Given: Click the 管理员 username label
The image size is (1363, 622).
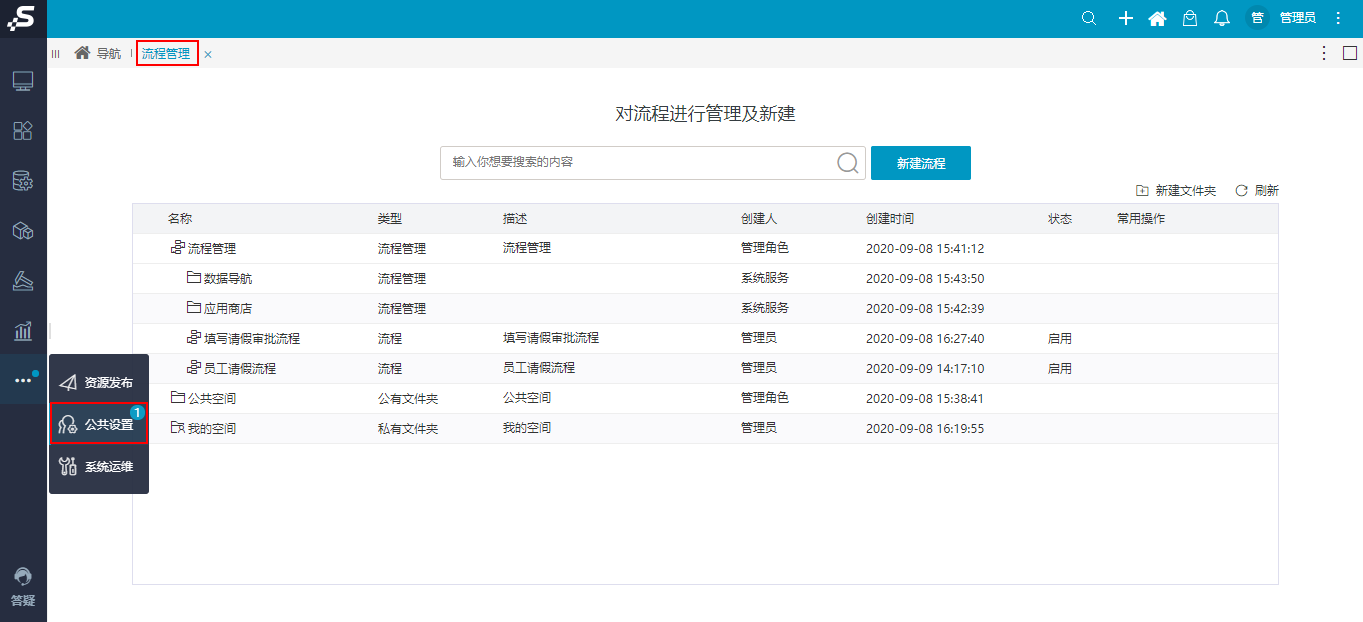Looking at the screenshot, I should pyautogui.click(x=1298, y=18).
